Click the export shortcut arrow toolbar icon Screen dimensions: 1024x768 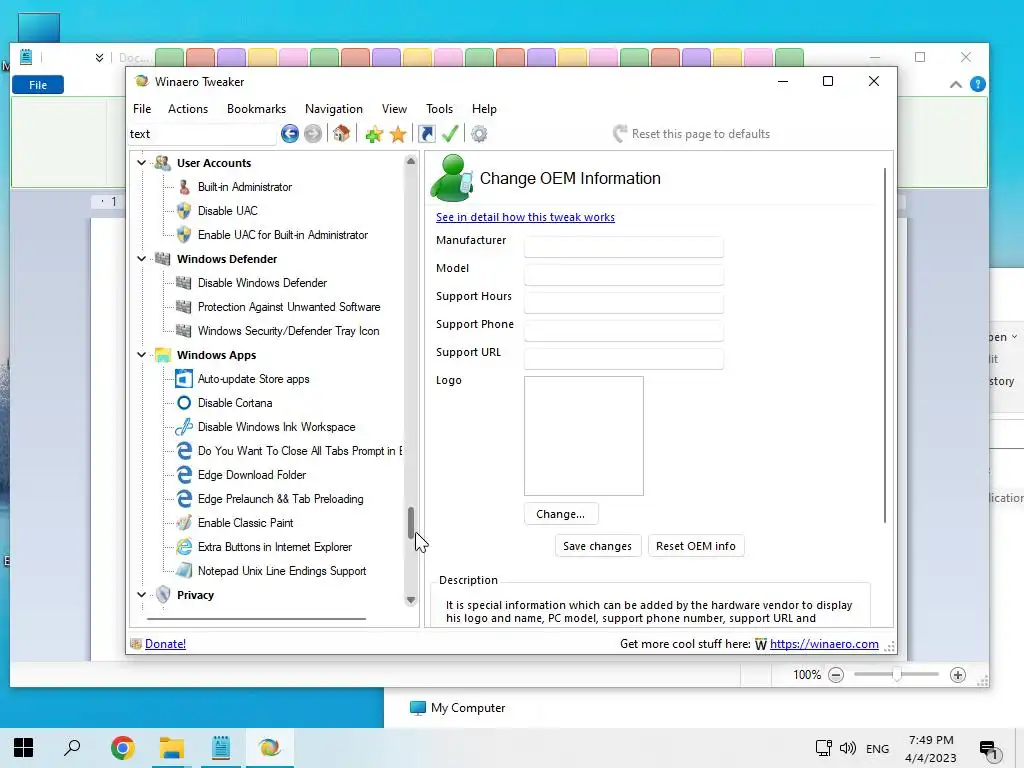click(x=426, y=134)
